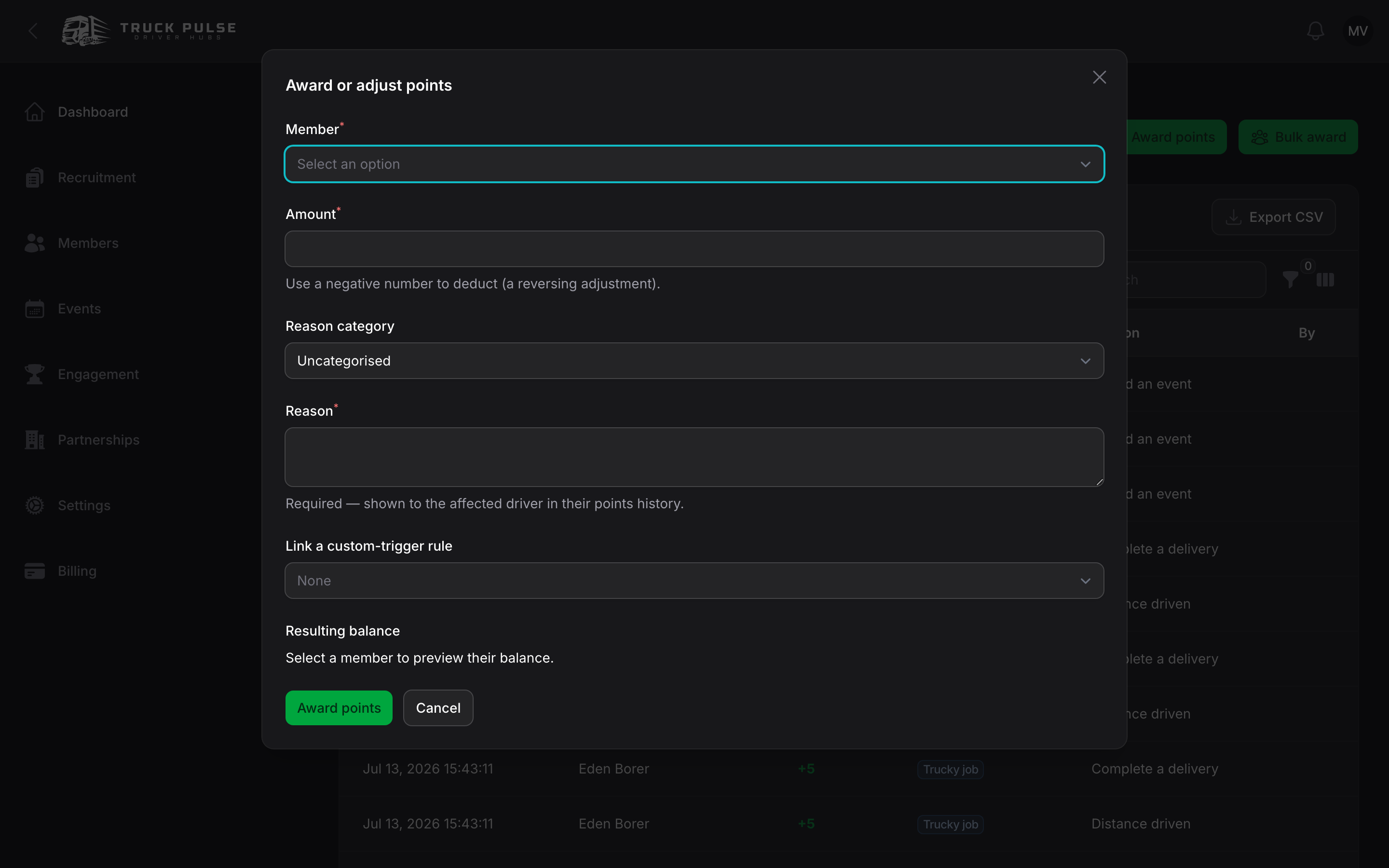Open Members in the sidebar
This screenshot has width=1389, height=868.
[88, 244]
